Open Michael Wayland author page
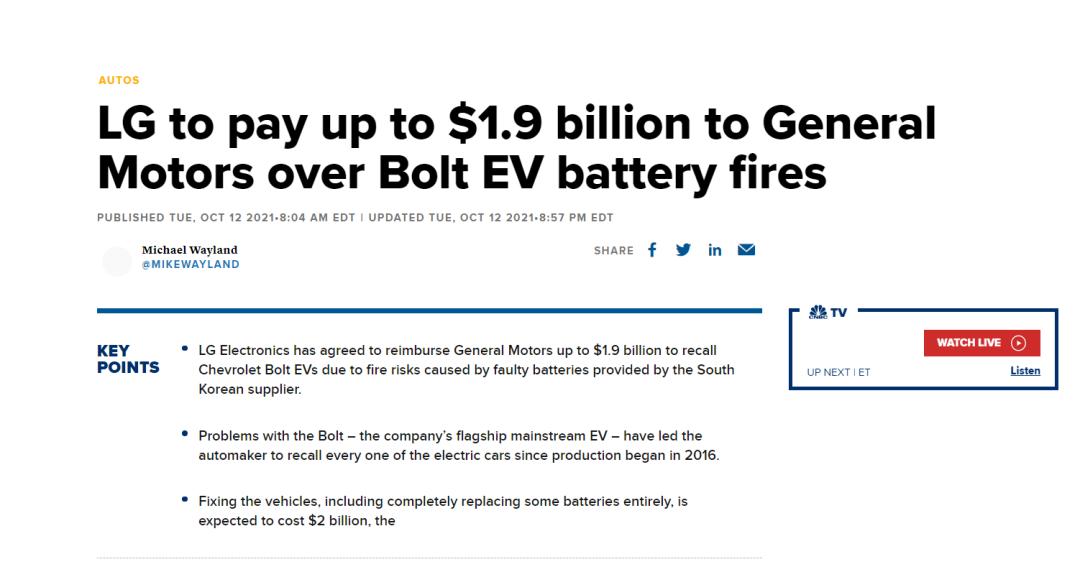Screen dimensions: 1080x572 pyautogui.click(x=189, y=250)
